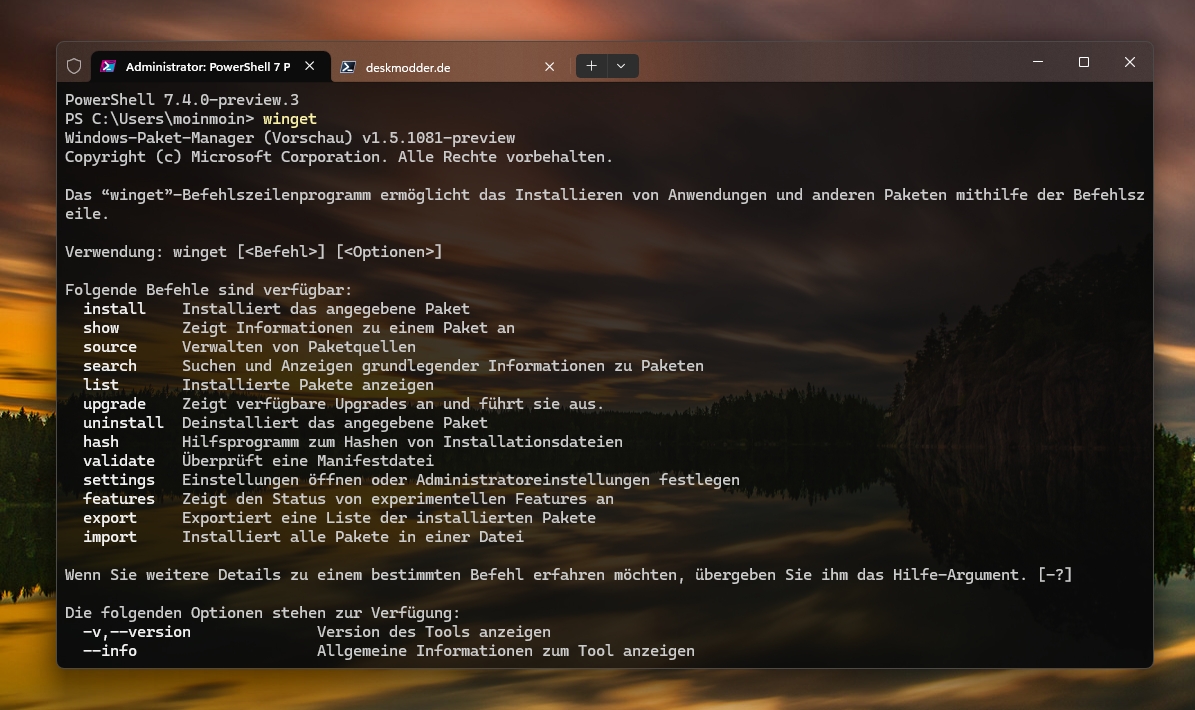Click the 'settings' command name
The width and height of the screenshot is (1195, 710).
click(x=119, y=480)
